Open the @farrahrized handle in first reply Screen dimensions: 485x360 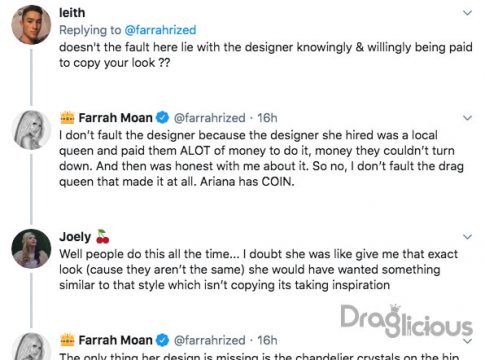(210, 118)
